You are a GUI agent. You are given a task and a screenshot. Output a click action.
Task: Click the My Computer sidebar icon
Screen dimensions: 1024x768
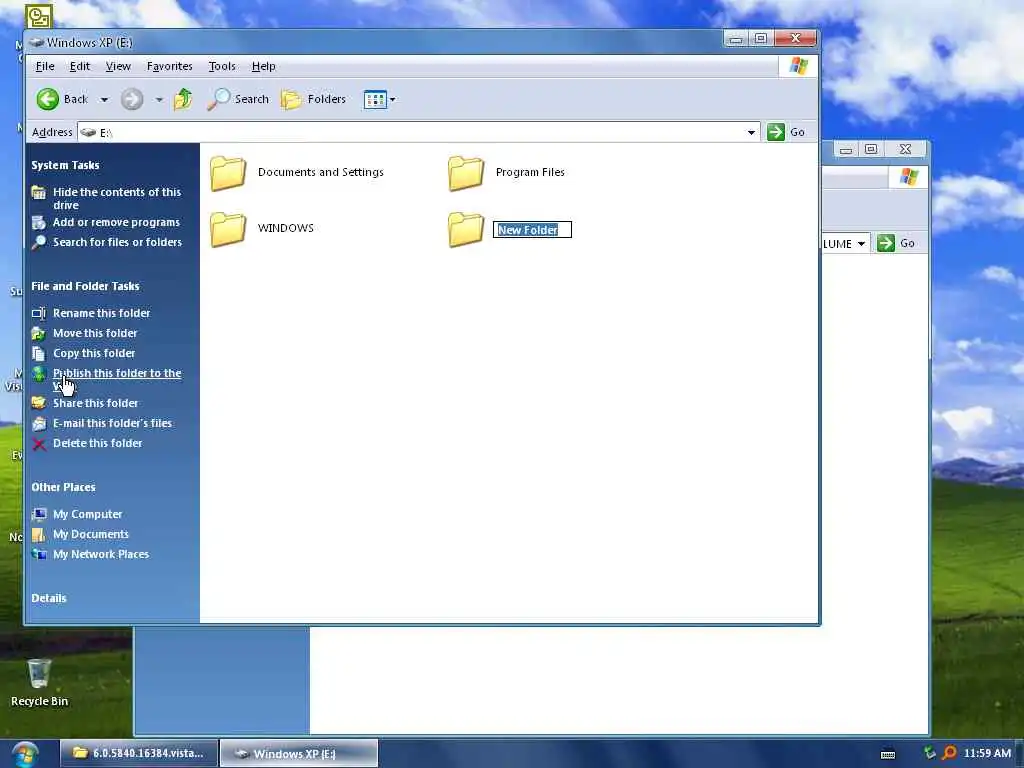39,514
